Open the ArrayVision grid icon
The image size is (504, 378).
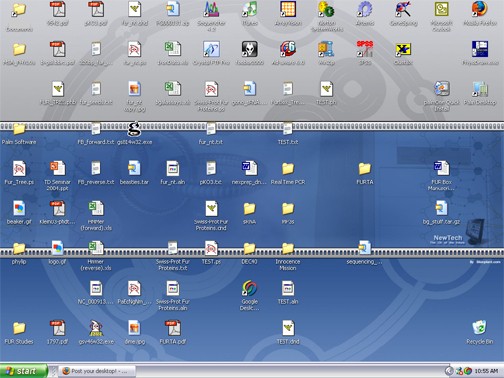click(288, 9)
